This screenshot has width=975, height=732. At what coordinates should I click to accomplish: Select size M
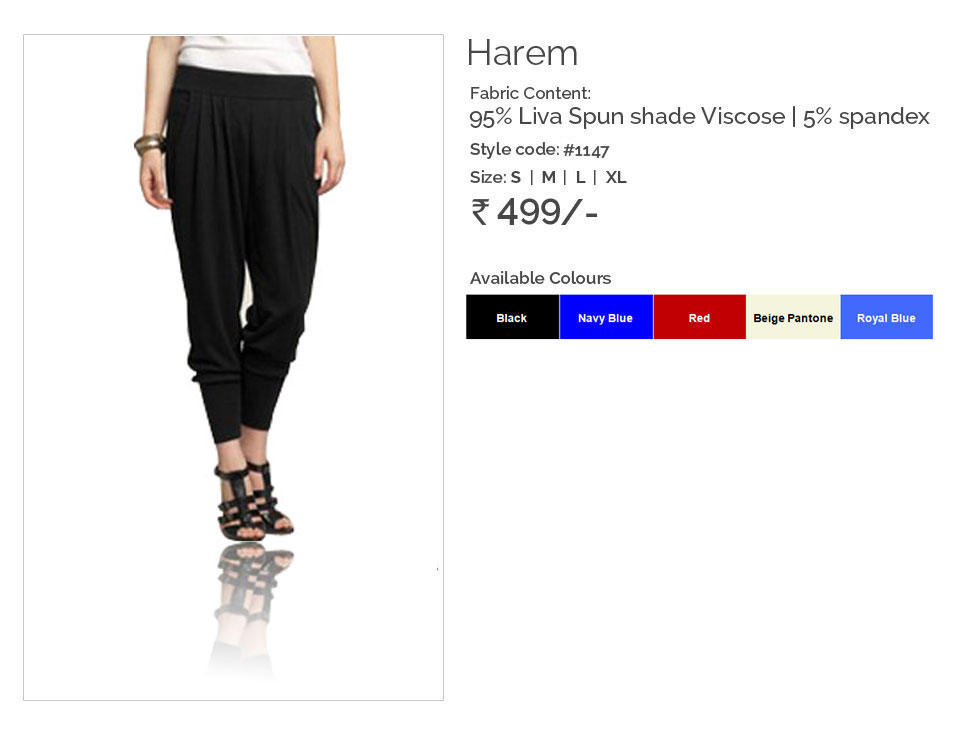pyautogui.click(x=548, y=178)
